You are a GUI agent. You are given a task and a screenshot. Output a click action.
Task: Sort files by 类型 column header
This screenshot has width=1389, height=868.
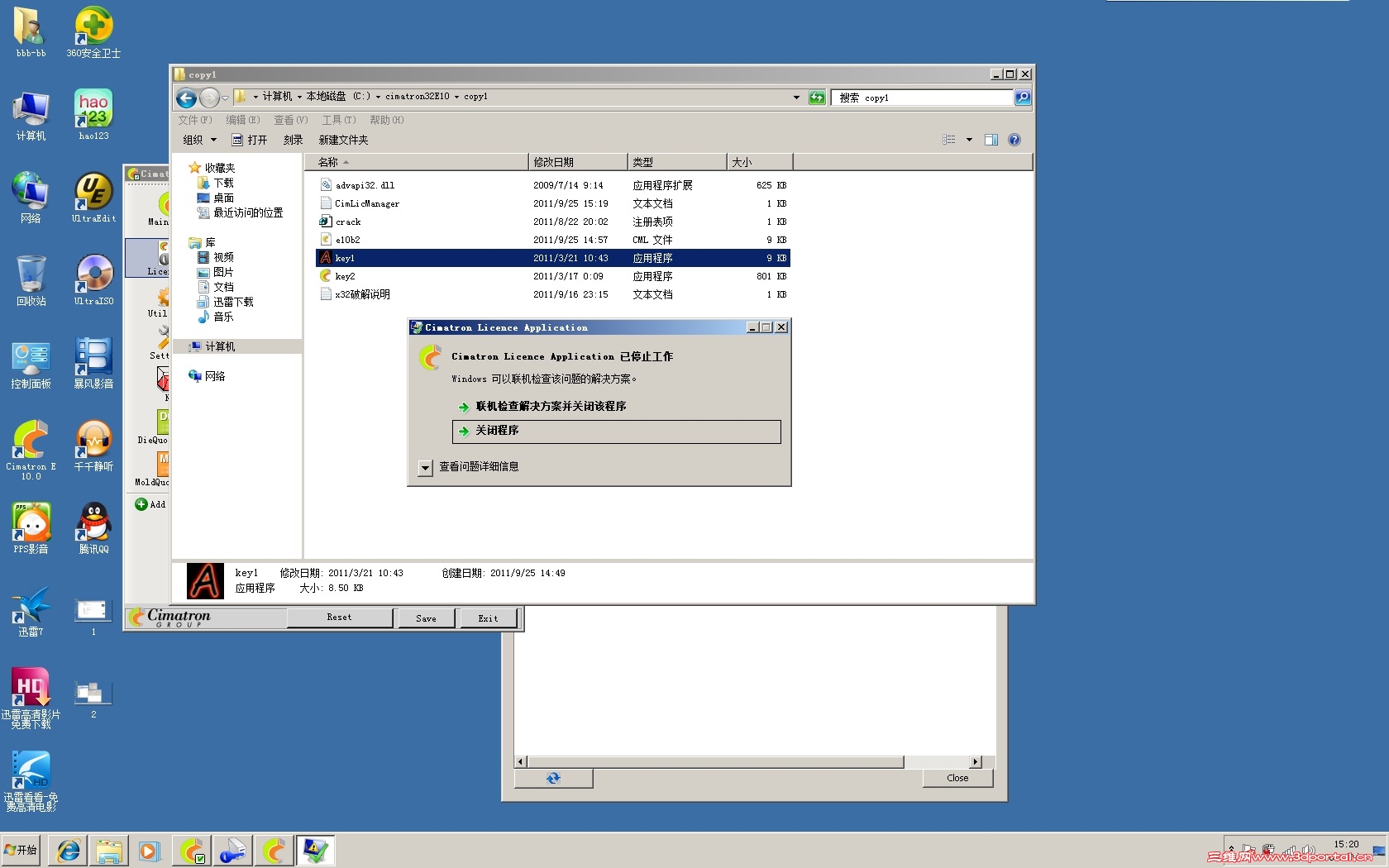tap(677, 162)
